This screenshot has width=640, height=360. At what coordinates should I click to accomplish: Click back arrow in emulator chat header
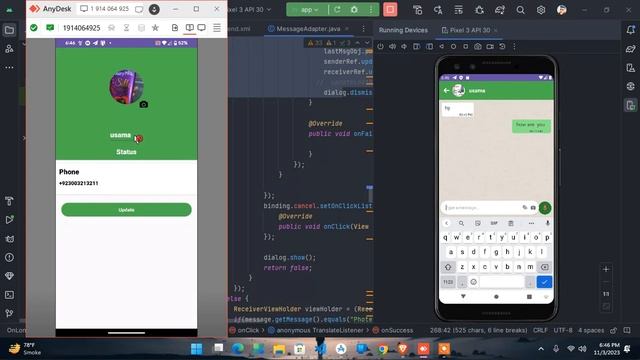446,91
